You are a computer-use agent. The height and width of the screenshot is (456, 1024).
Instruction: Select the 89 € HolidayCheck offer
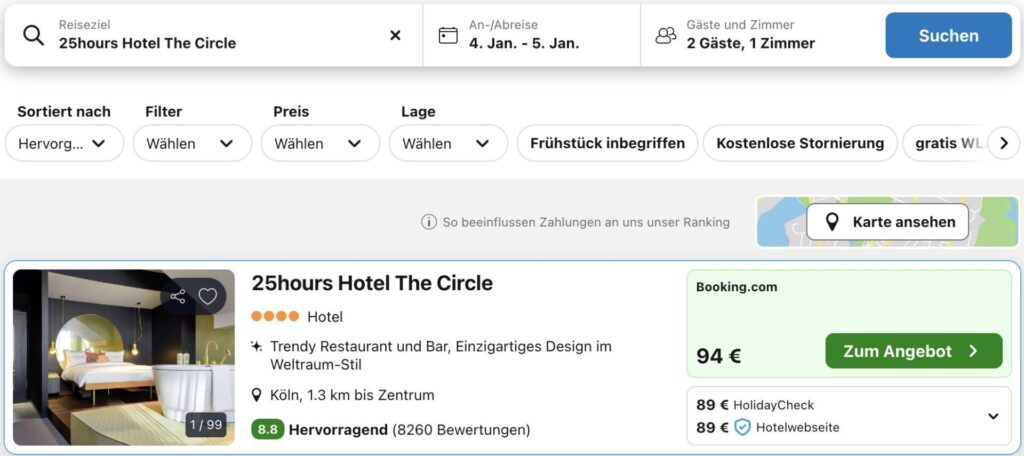click(x=755, y=405)
